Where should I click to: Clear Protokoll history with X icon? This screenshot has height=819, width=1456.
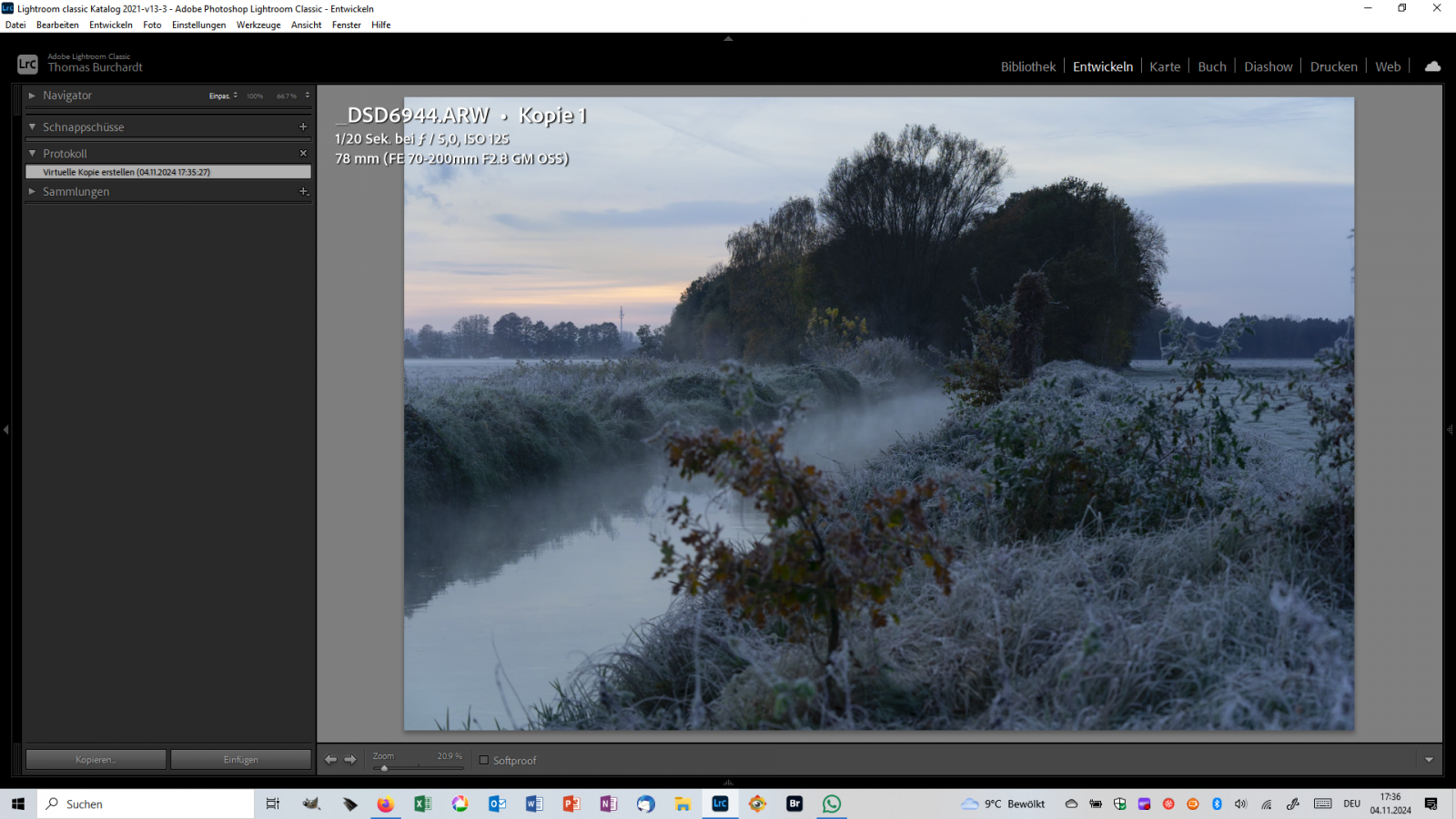coord(303,154)
